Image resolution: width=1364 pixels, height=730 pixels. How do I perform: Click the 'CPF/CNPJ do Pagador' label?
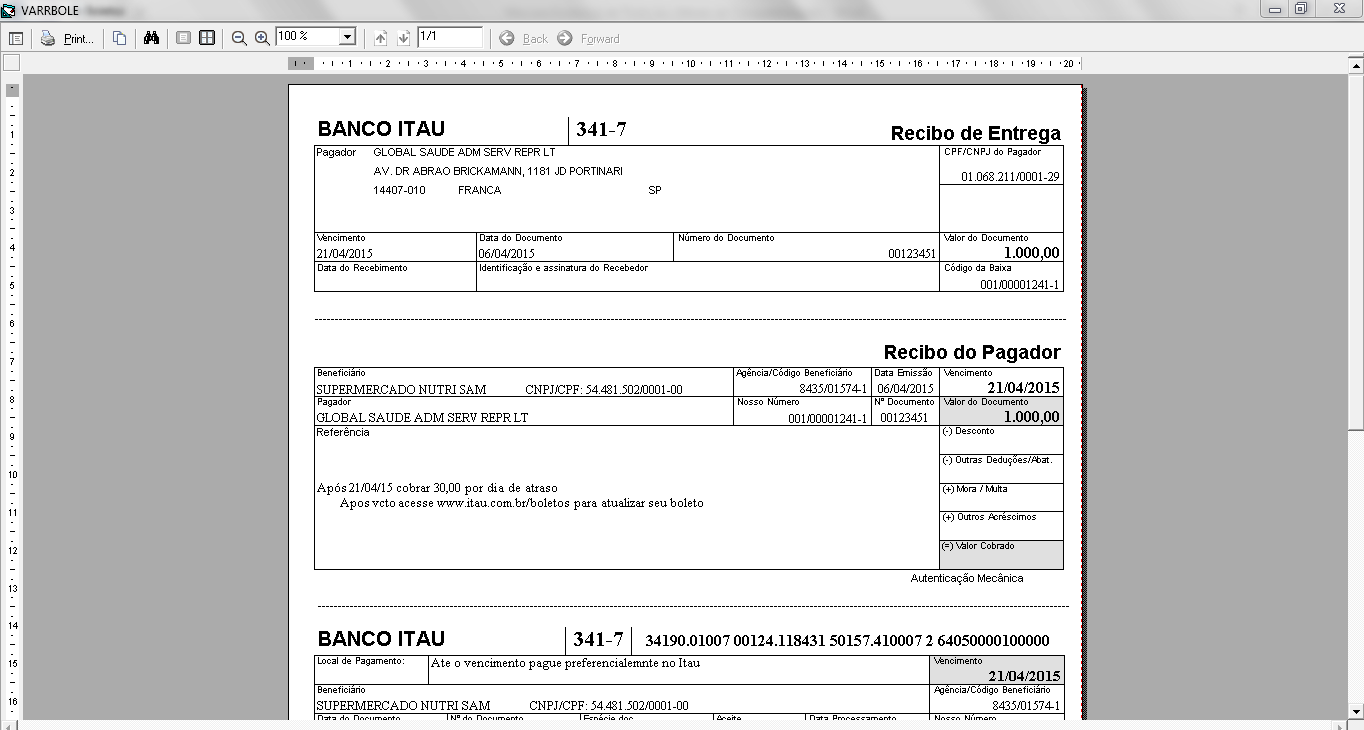point(992,152)
